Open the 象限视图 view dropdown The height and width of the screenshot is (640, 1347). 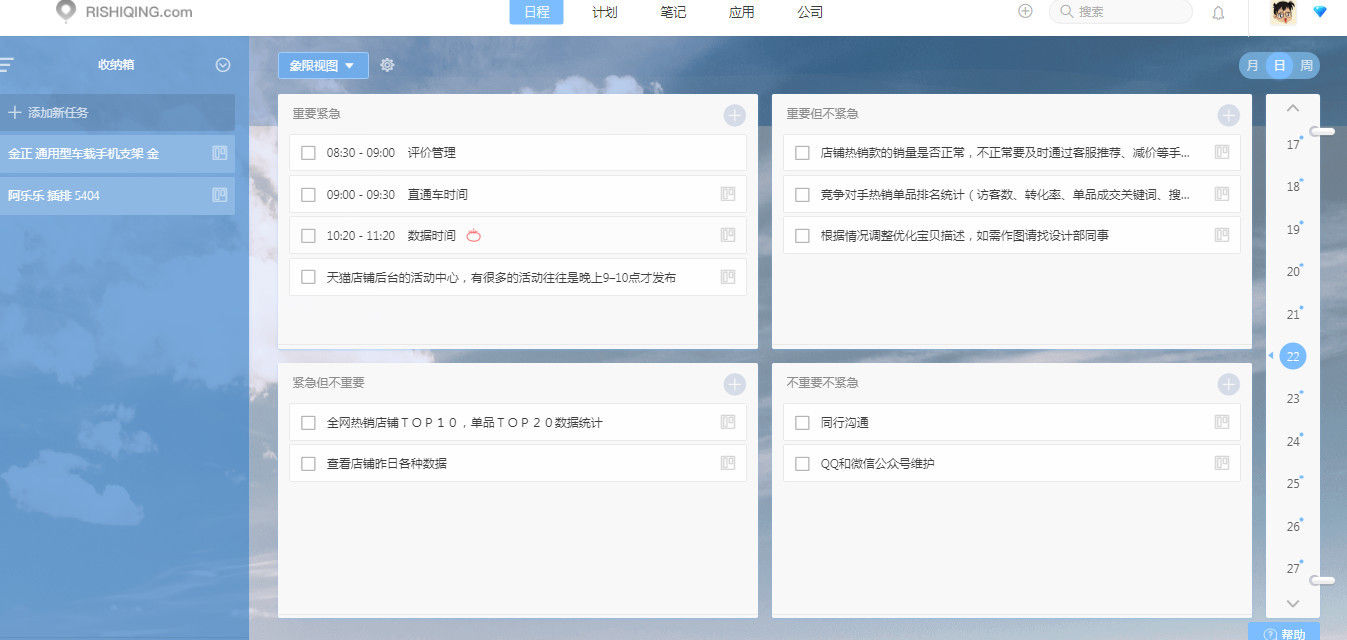(x=320, y=64)
